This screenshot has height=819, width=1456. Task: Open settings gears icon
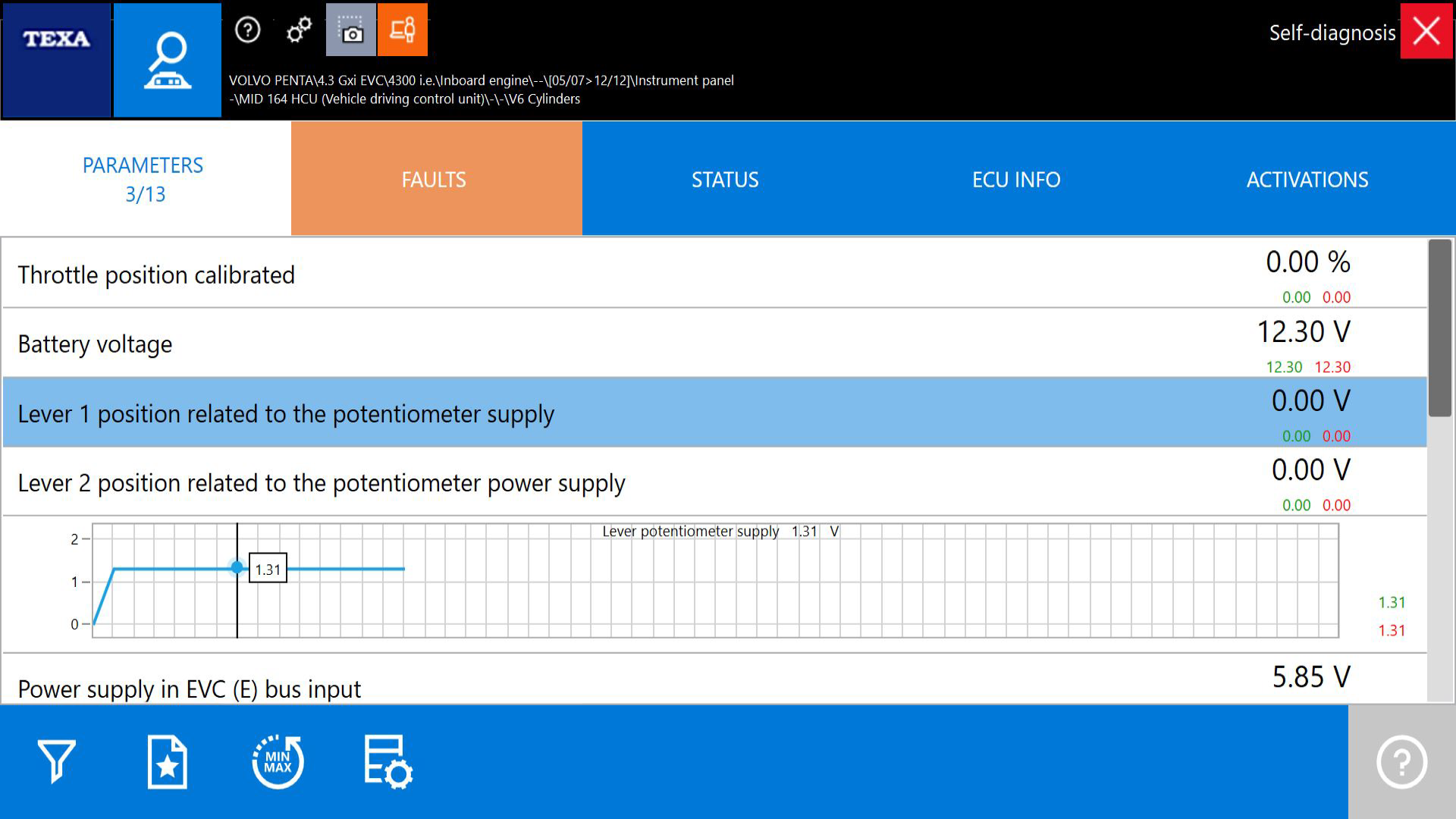[x=299, y=30]
